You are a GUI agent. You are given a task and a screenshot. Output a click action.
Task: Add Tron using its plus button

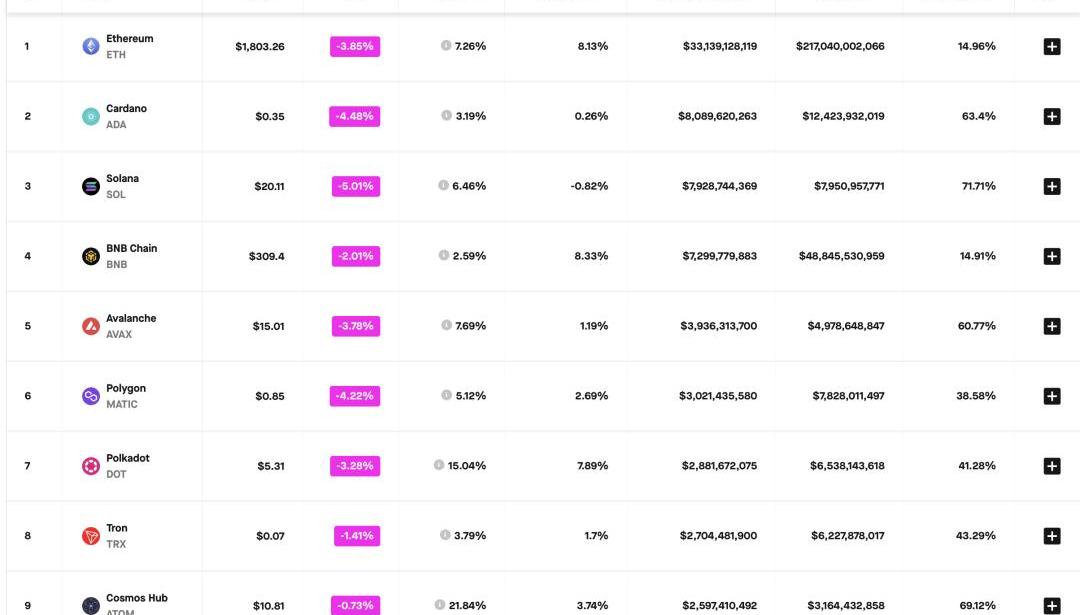tap(1051, 536)
